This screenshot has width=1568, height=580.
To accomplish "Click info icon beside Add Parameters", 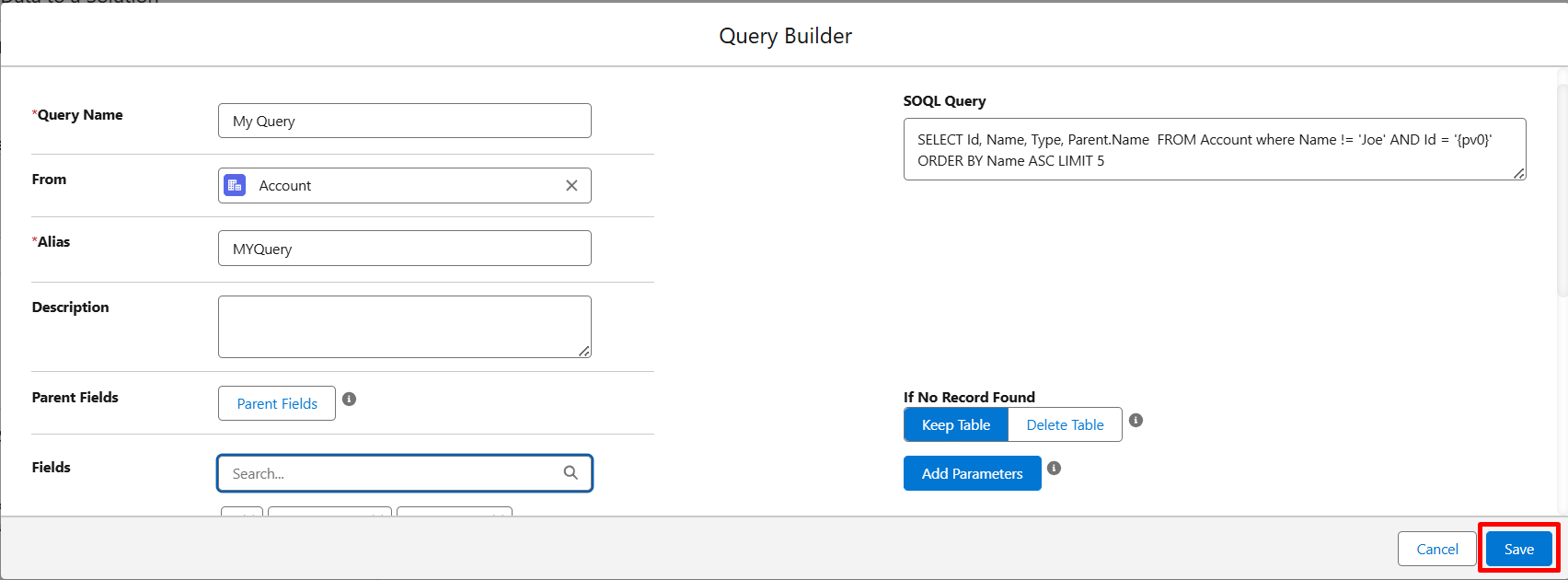I will tap(1055, 468).
